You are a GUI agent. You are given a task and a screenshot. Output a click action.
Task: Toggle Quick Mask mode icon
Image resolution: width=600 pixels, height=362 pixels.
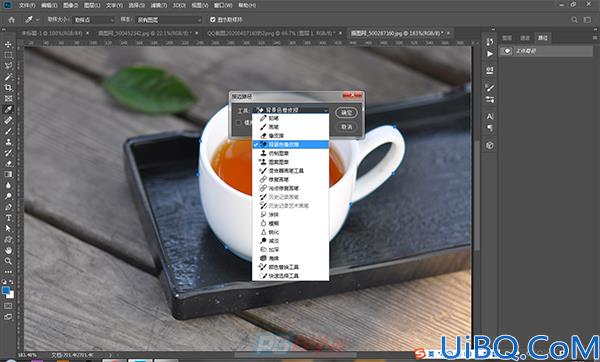[x=8, y=306]
